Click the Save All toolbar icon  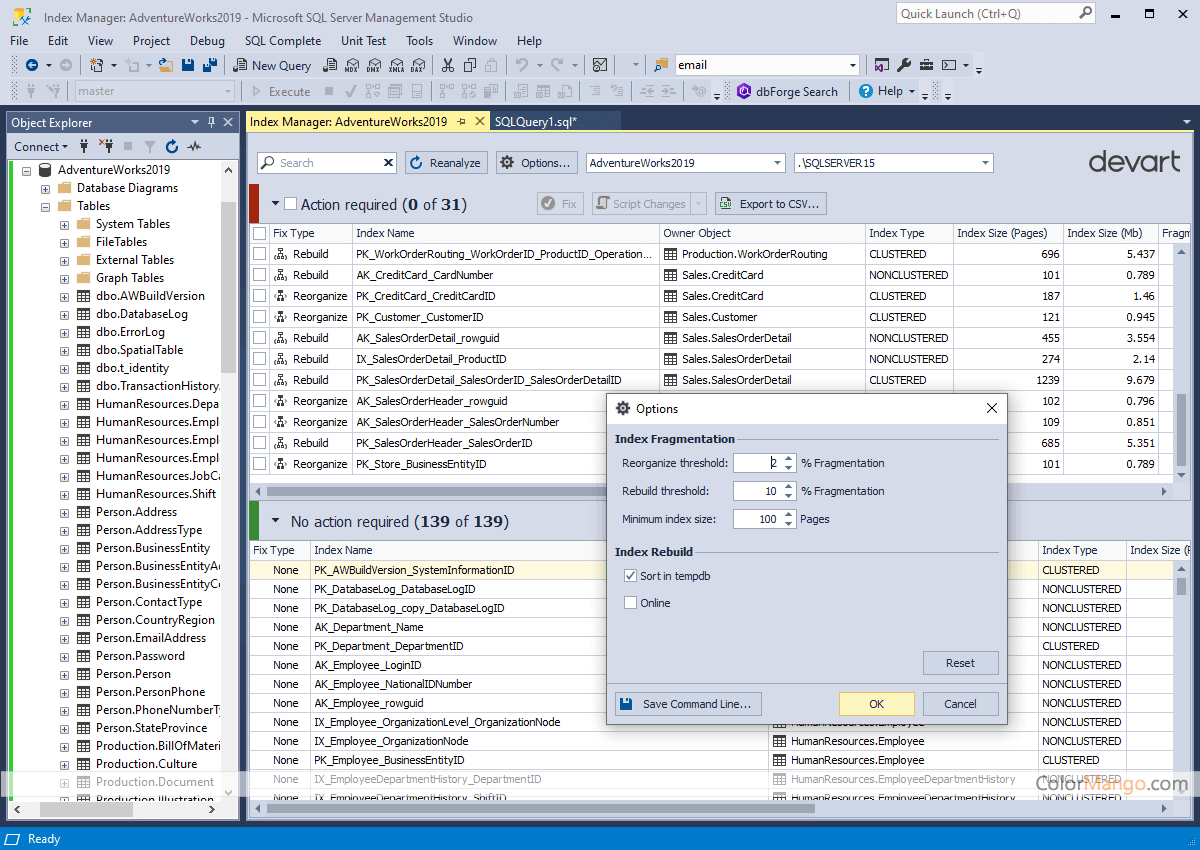210,65
